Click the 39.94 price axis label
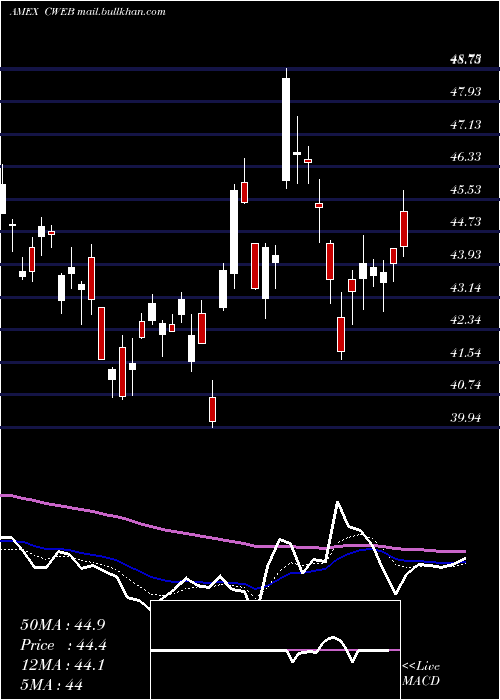Screen dimensions: 500x700 click(x=466, y=418)
